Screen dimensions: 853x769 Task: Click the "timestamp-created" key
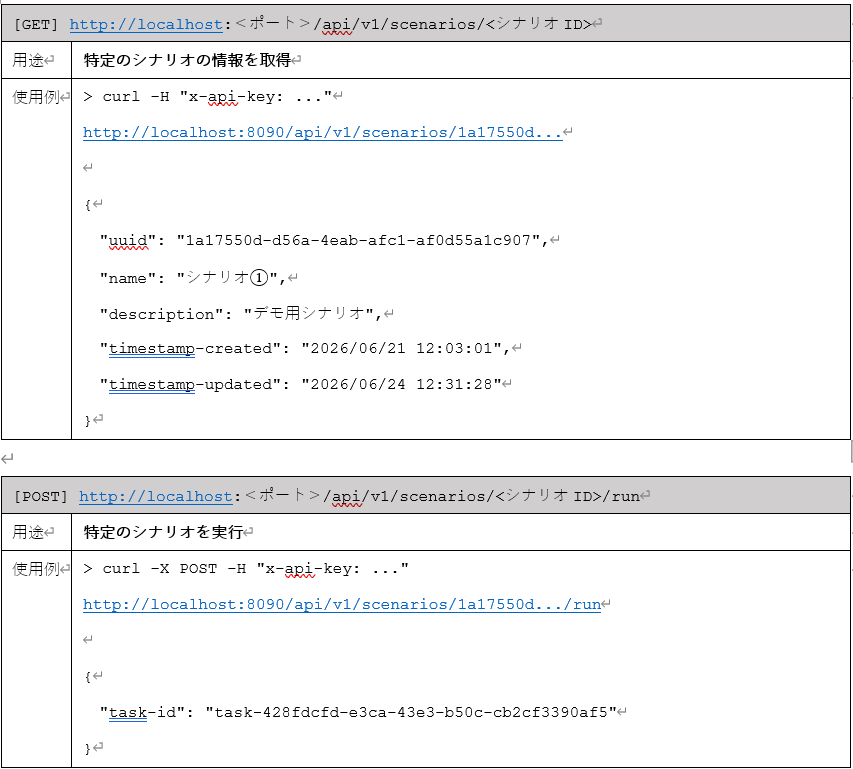tap(190, 349)
